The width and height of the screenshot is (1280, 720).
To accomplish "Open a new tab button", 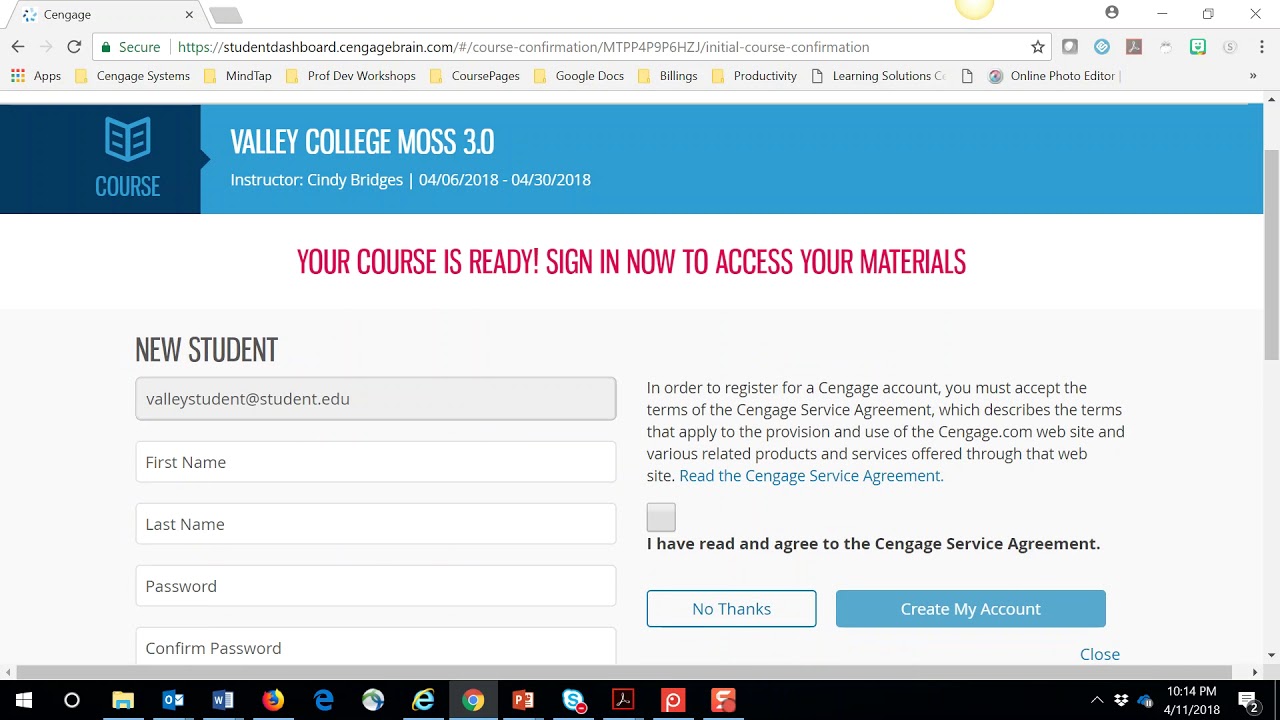I will (x=226, y=15).
